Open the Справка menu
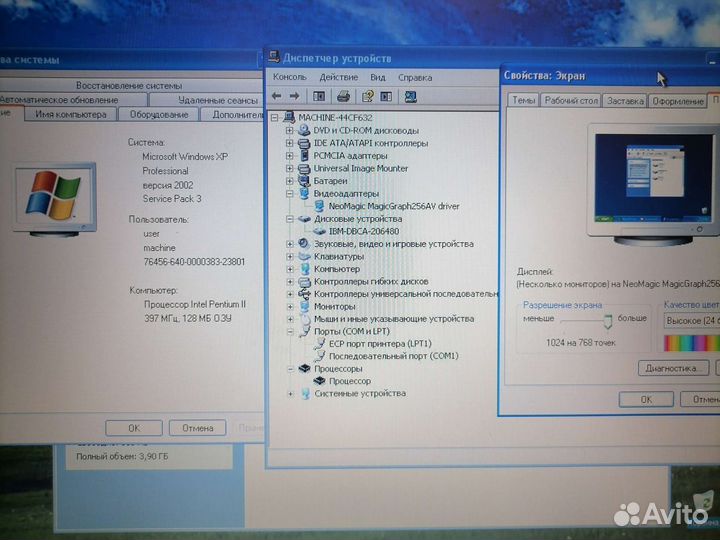Image resolution: width=720 pixels, height=540 pixels. click(415, 77)
